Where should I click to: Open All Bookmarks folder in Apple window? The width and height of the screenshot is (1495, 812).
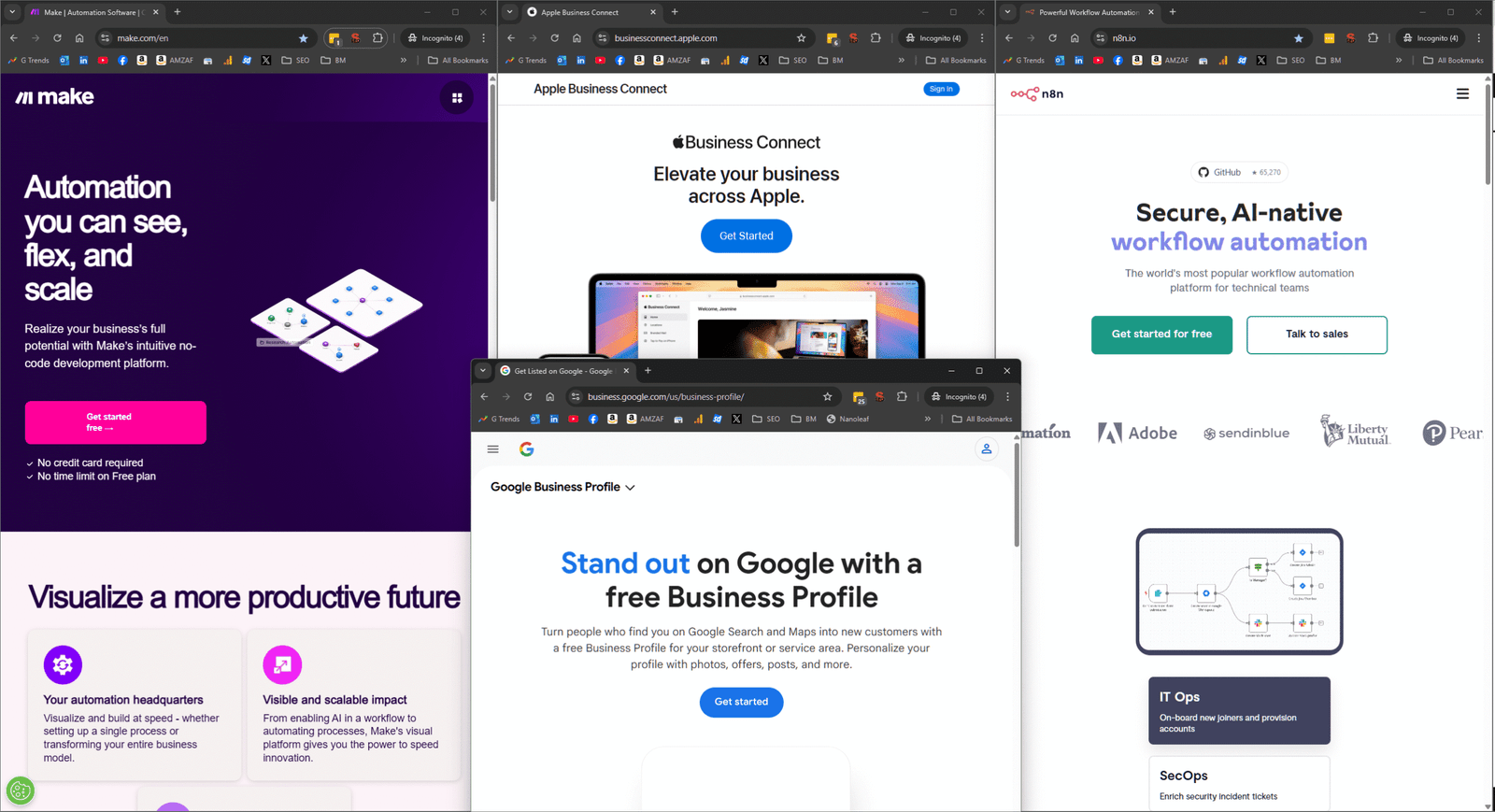[955, 60]
